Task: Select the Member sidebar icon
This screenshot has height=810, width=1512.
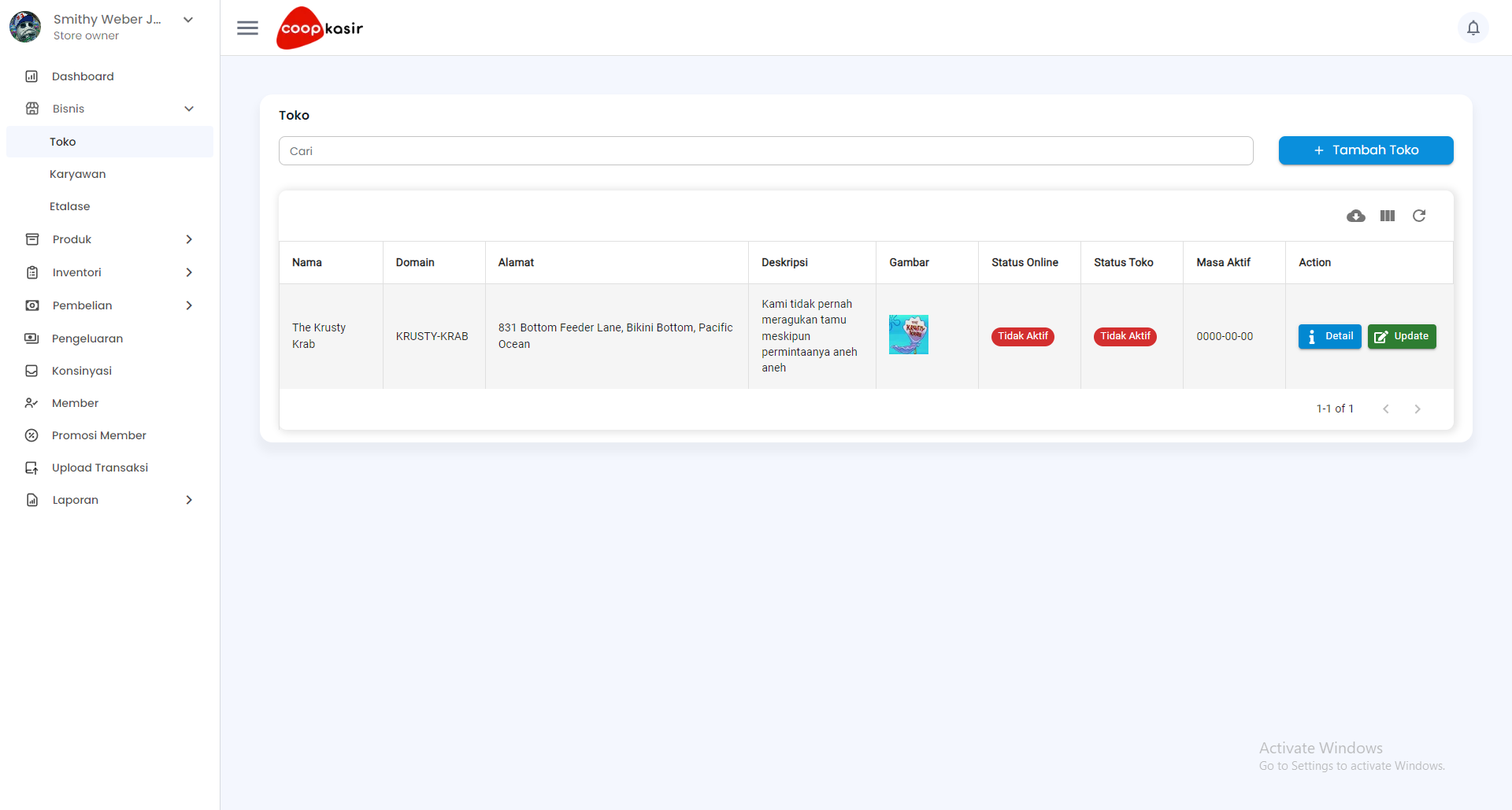Action: click(31, 403)
